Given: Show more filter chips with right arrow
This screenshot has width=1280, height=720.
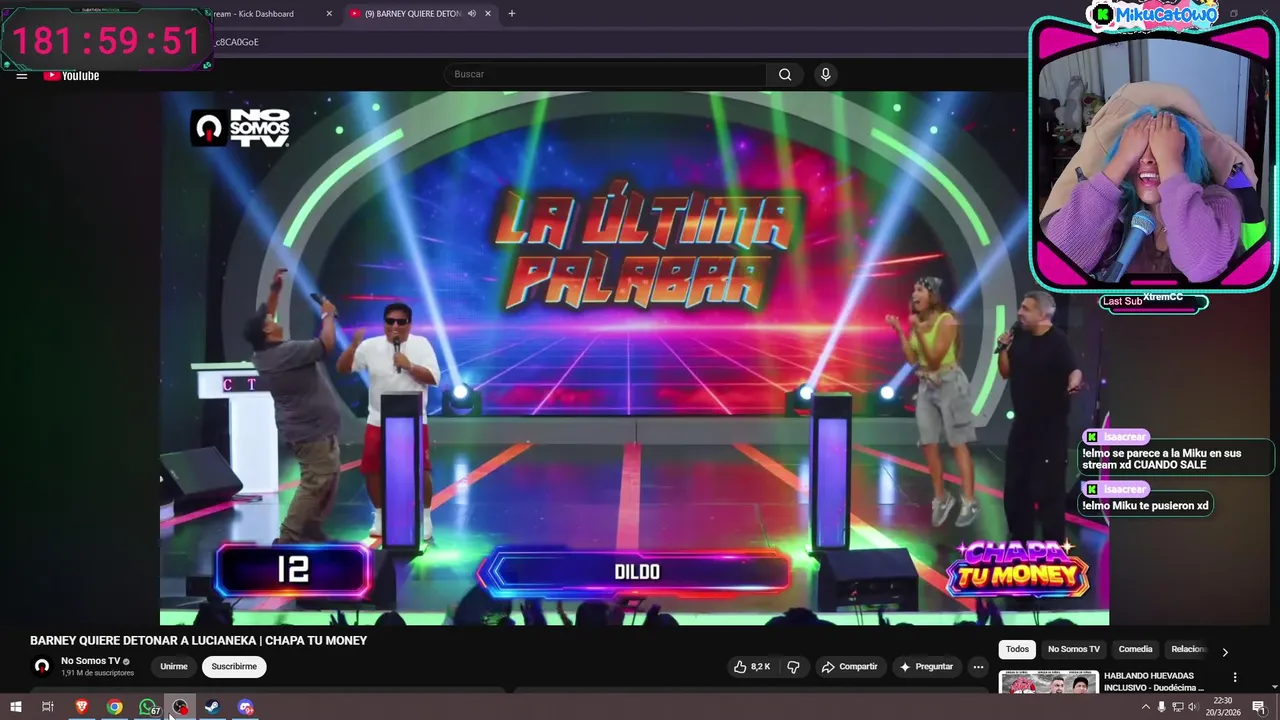Looking at the screenshot, I should pyautogui.click(x=1225, y=652).
